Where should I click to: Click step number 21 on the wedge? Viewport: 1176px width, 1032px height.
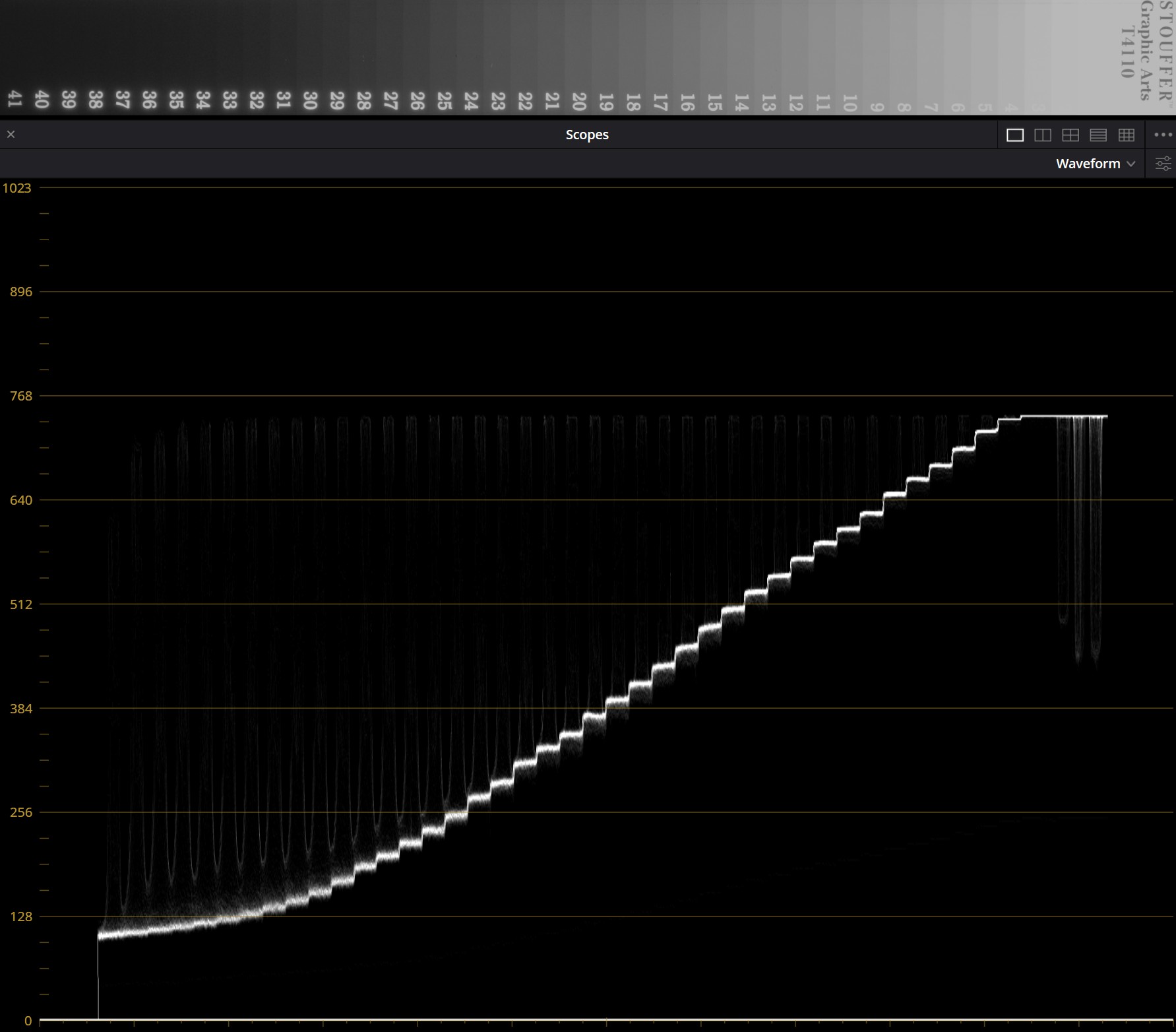(x=552, y=101)
